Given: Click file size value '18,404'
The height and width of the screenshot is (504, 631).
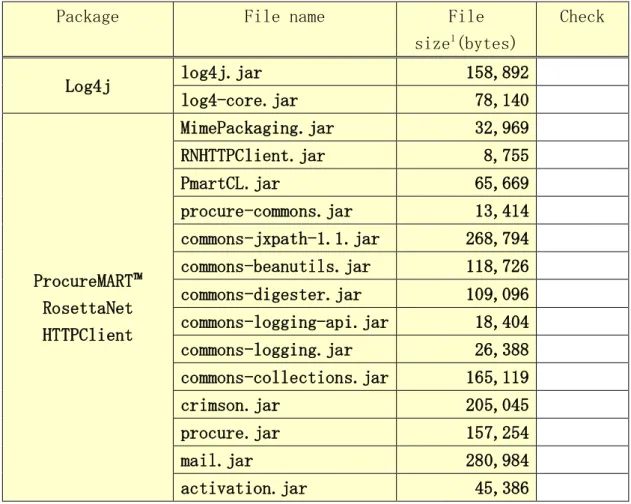Looking at the screenshot, I should coord(502,322).
